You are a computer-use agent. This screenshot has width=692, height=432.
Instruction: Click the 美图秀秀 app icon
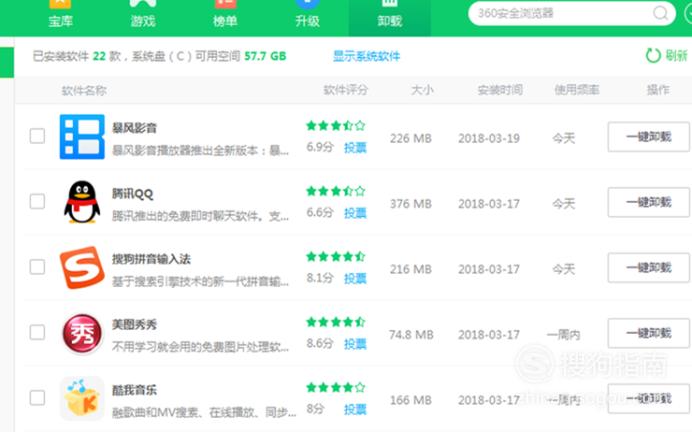click(82, 333)
